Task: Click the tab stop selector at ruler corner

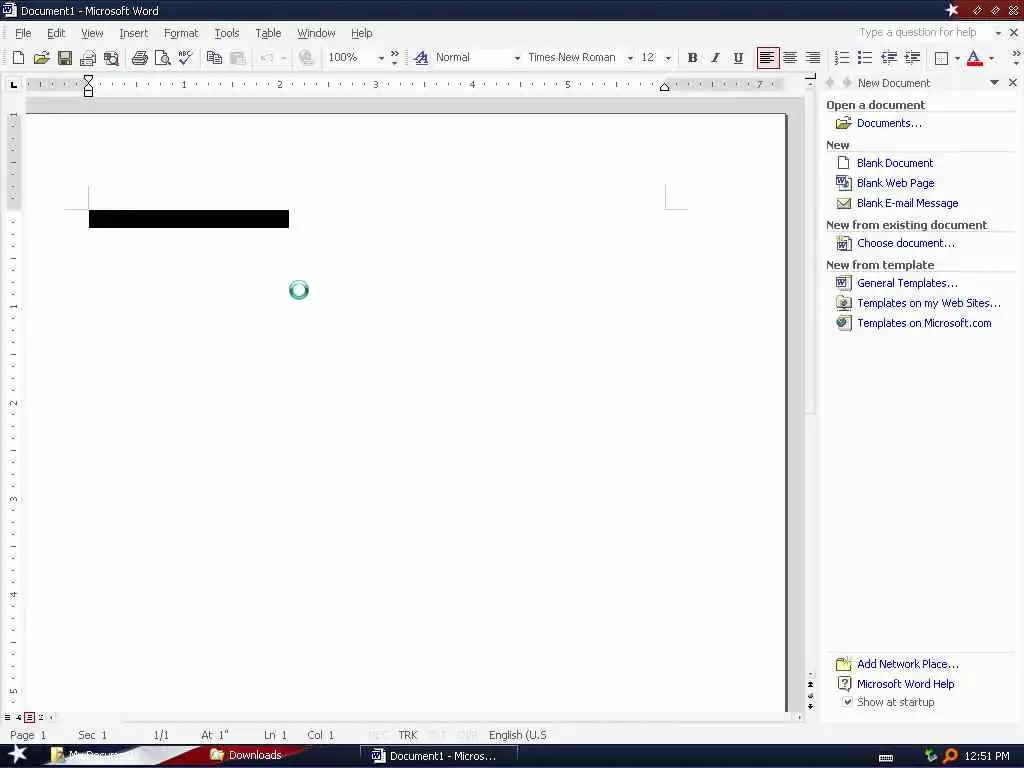Action: coord(14,84)
